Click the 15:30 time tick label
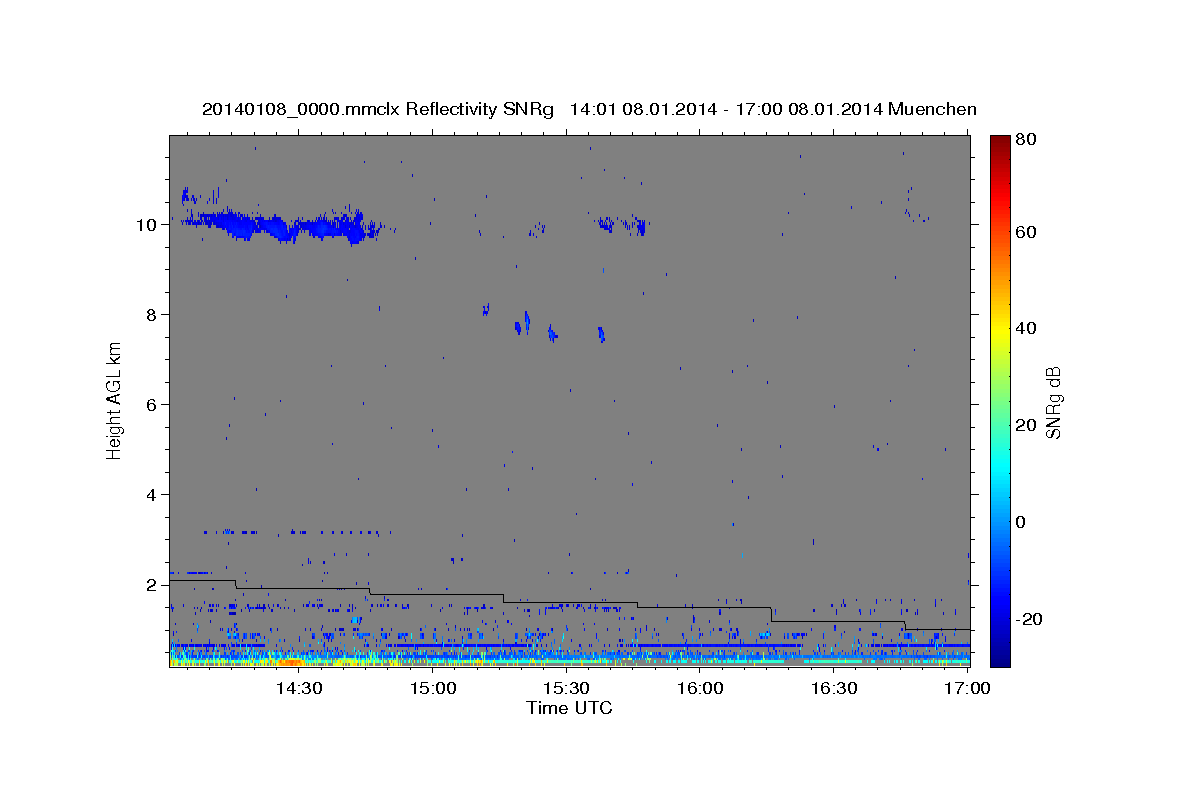 pyautogui.click(x=565, y=689)
